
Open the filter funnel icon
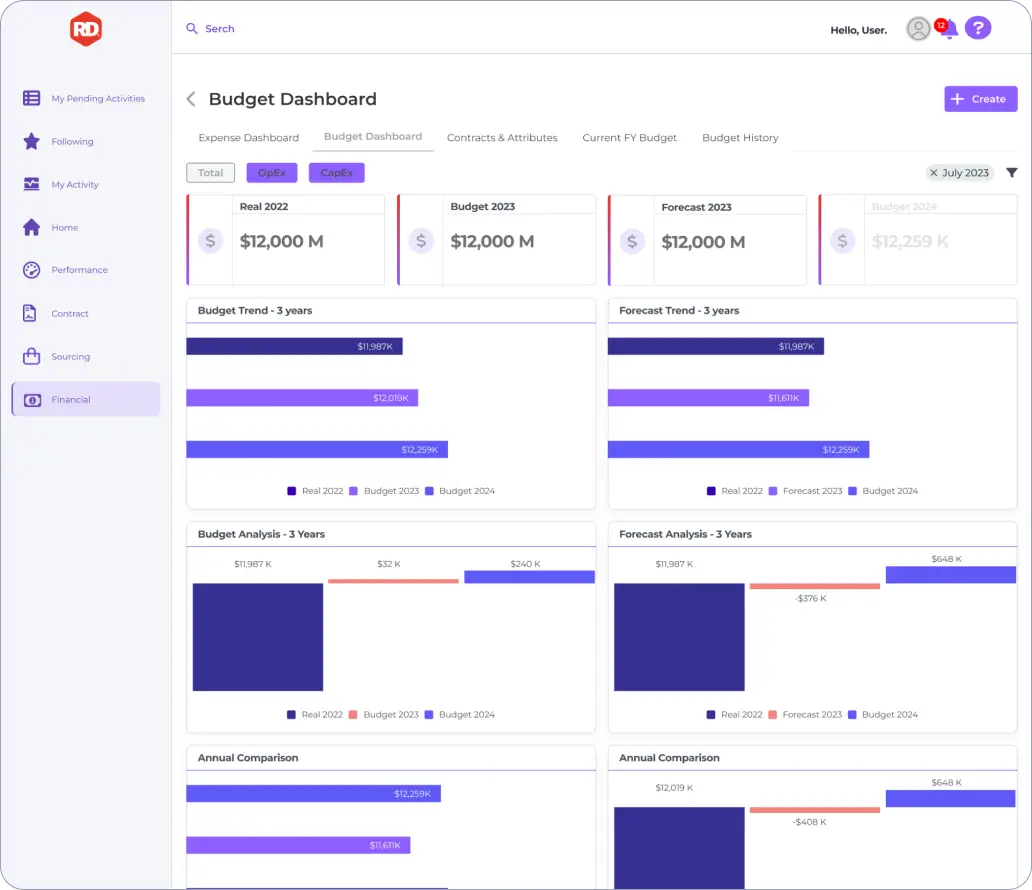point(1012,172)
